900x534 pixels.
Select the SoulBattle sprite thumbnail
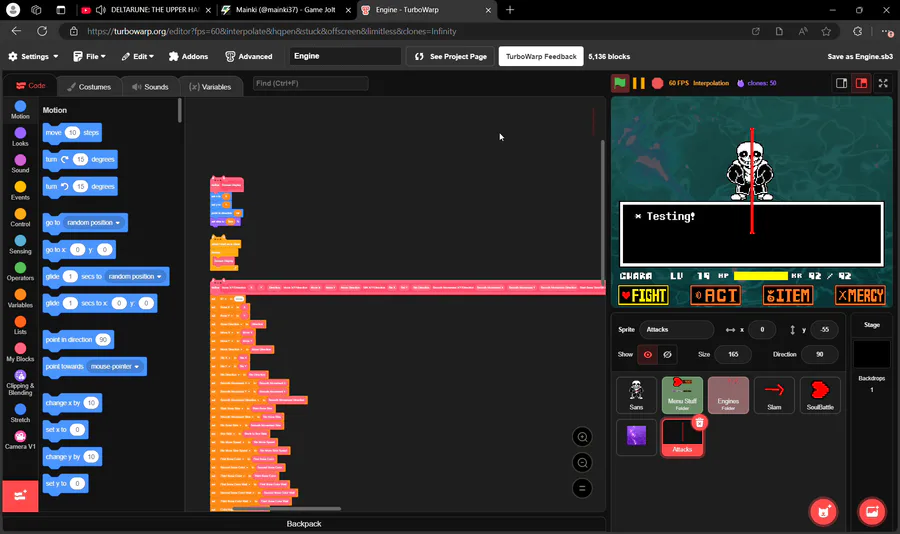820,395
